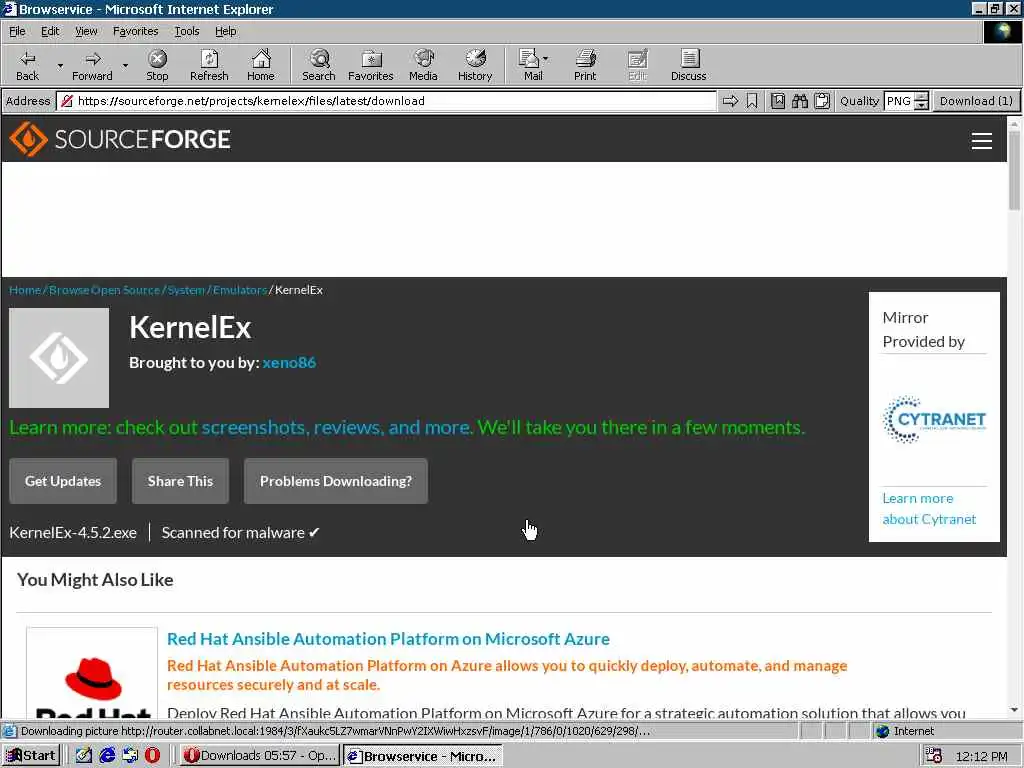Select the Browservice taskbar button
The image size is (1024, 768).
(423, 756)
